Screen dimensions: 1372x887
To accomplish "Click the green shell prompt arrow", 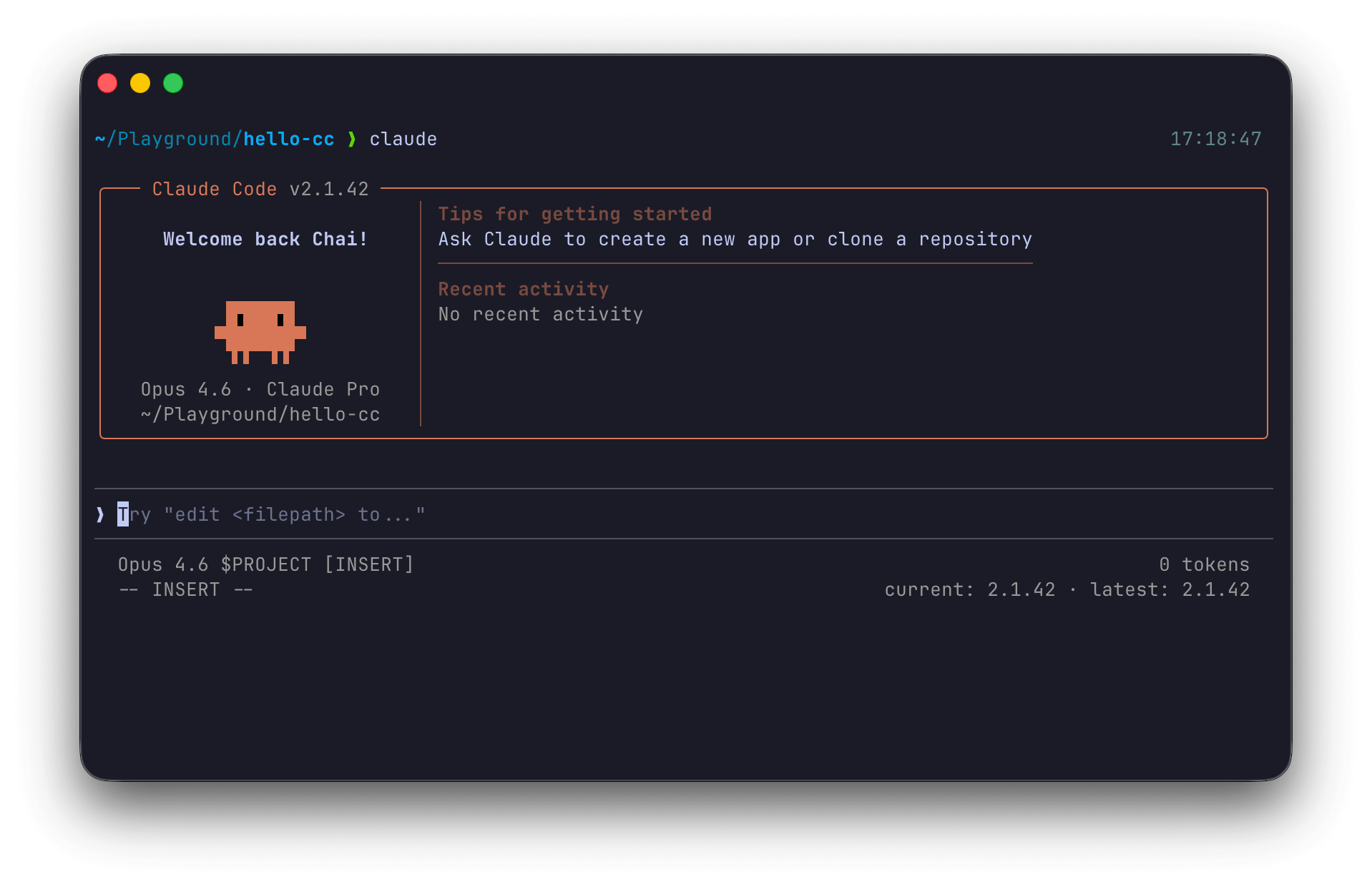I will coord(352,139).
